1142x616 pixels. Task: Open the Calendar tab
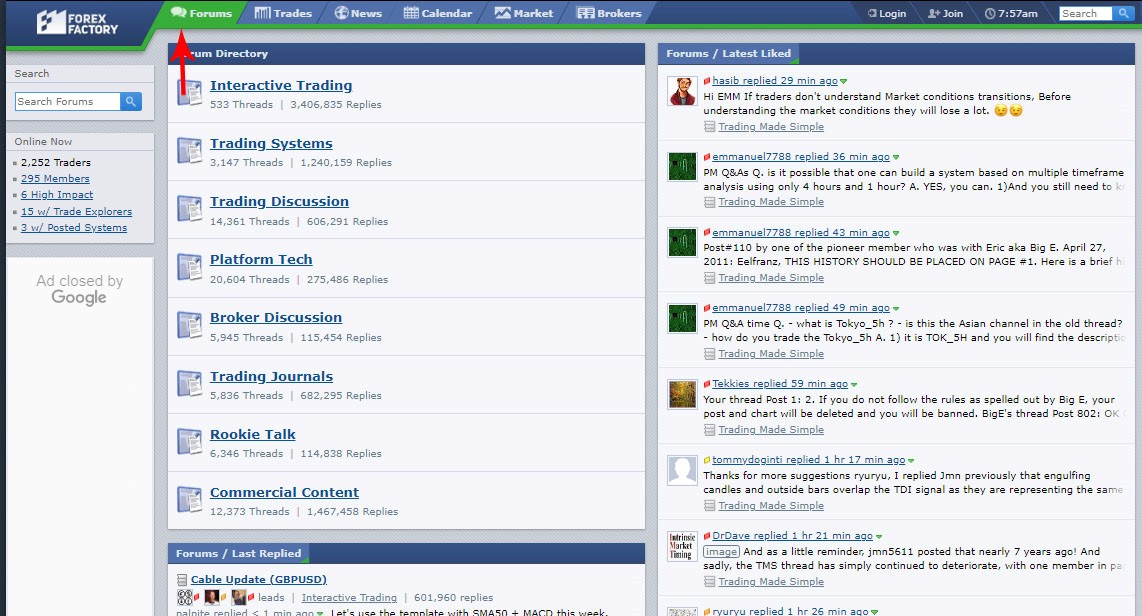click(438, 13)
